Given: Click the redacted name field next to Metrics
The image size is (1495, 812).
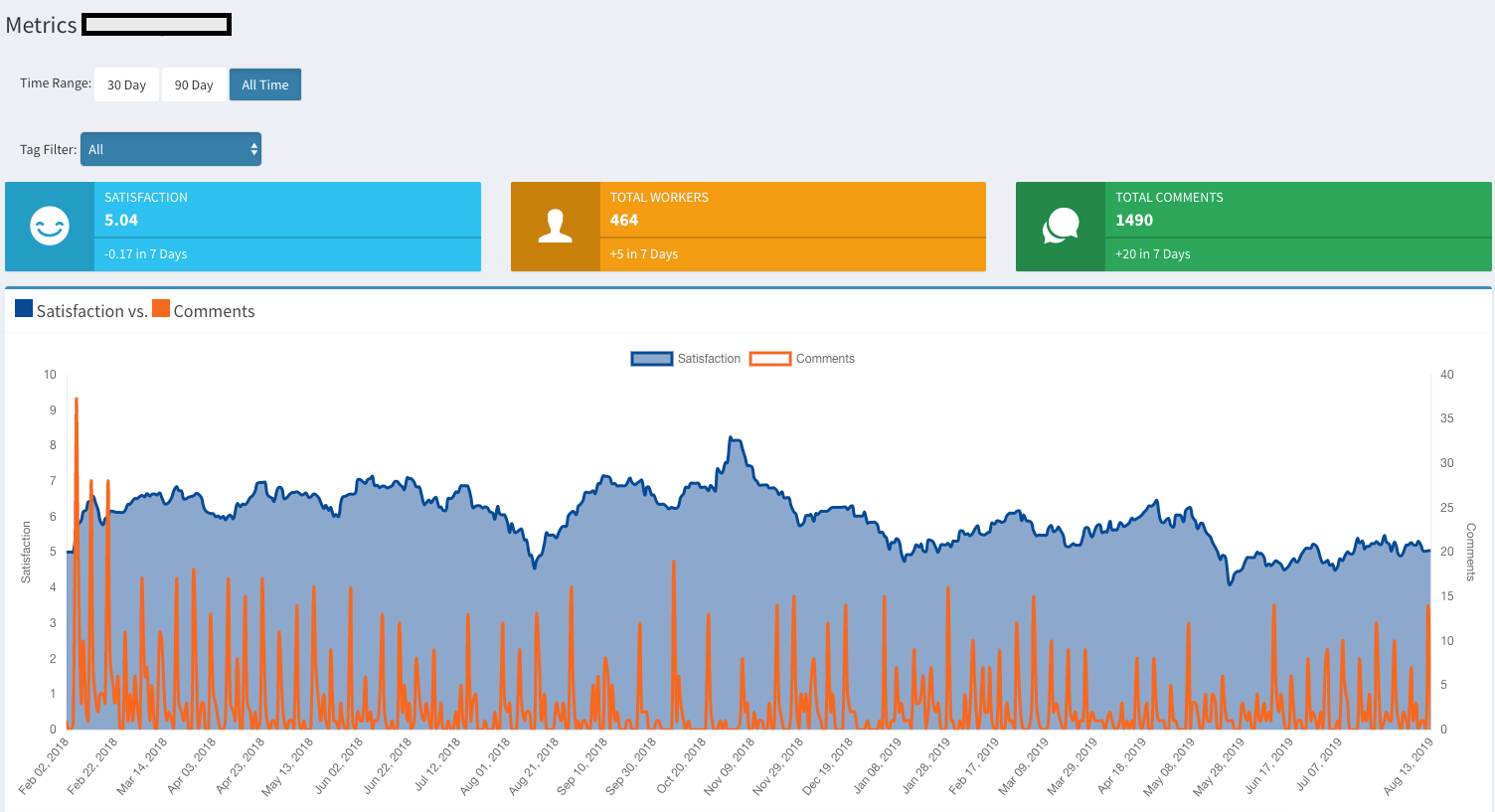Looking at the screenshot, I should tap(157, 25).
